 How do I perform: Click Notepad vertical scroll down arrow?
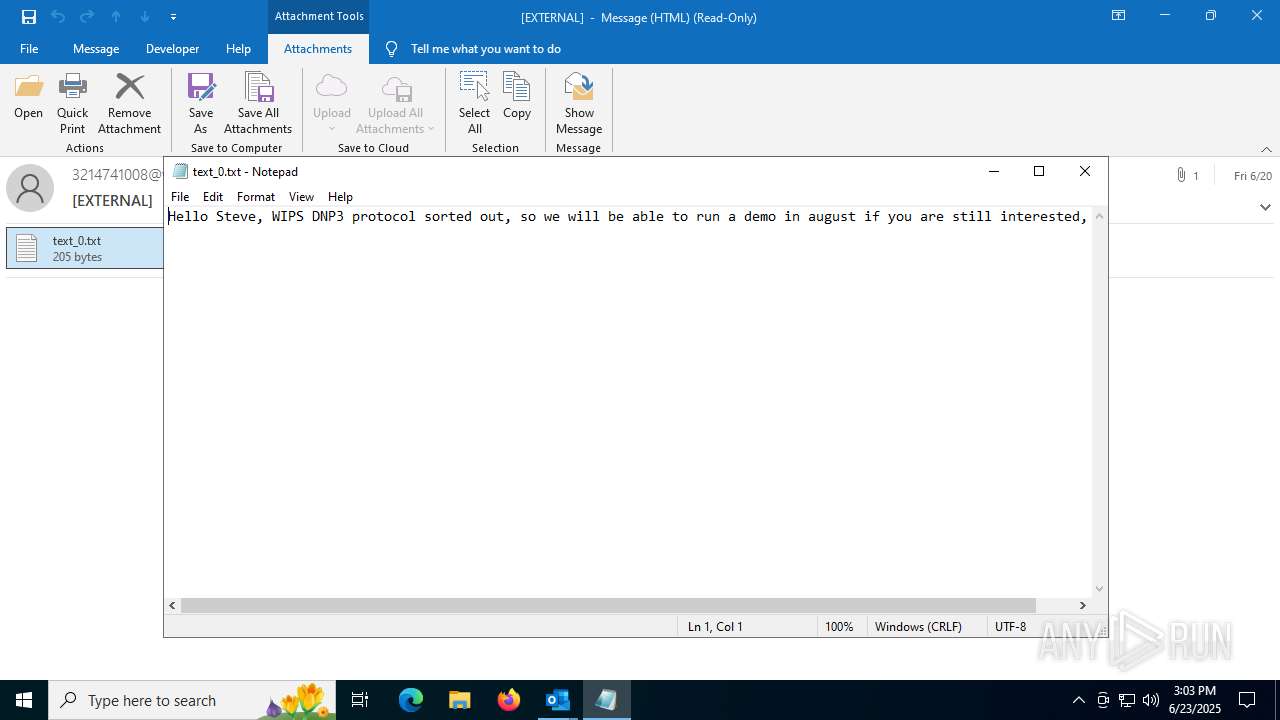pos(1100,589)
